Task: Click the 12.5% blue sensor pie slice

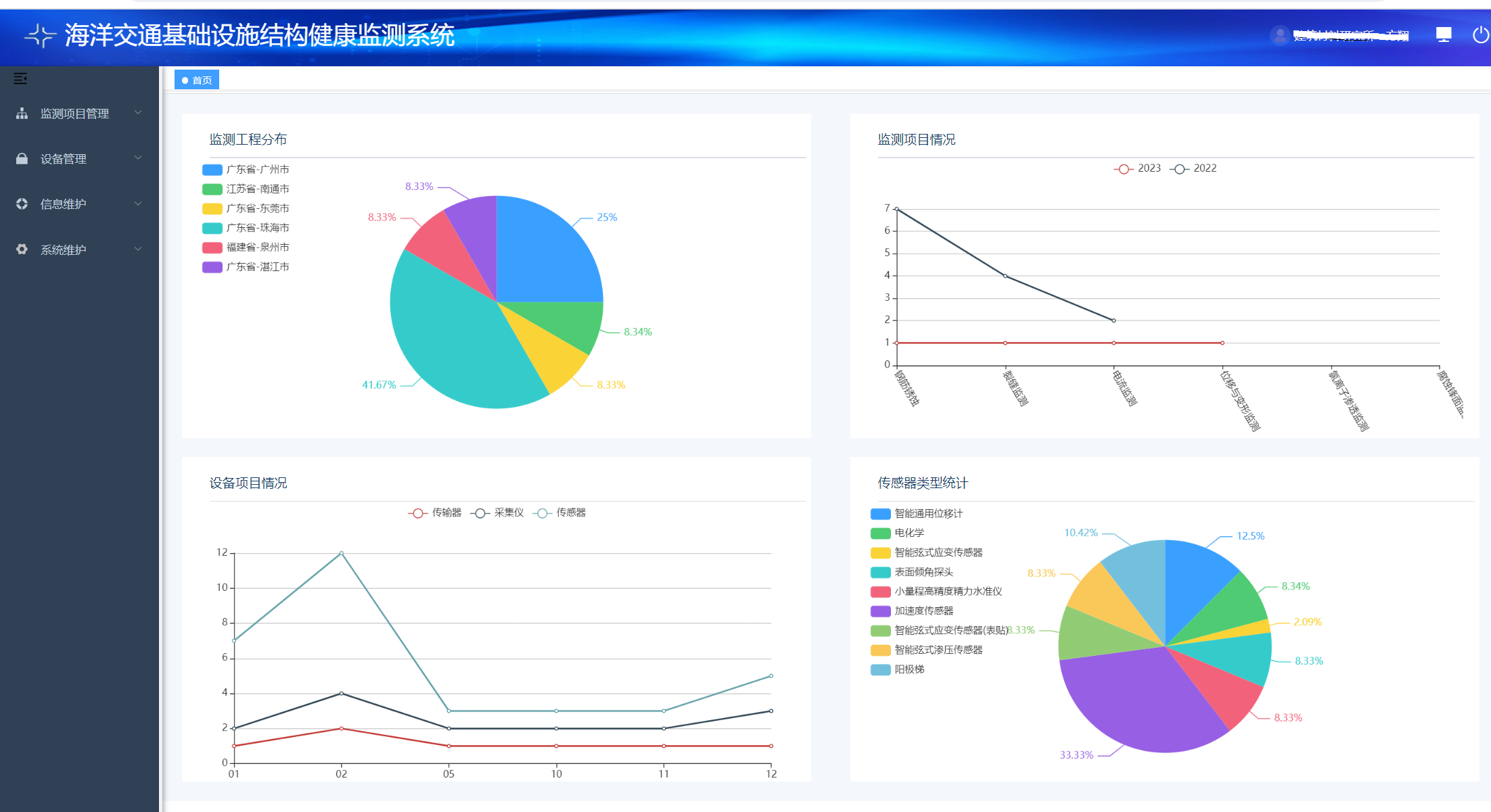Action: [1194, 581]
